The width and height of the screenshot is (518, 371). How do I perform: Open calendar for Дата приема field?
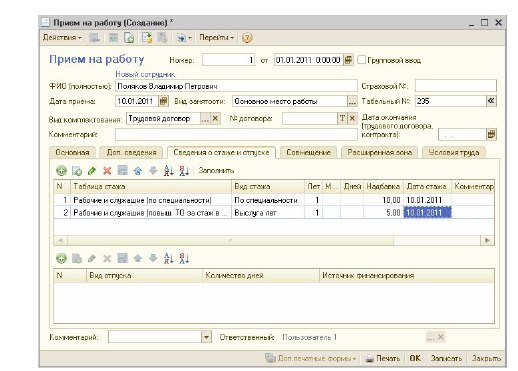(163, 101)
